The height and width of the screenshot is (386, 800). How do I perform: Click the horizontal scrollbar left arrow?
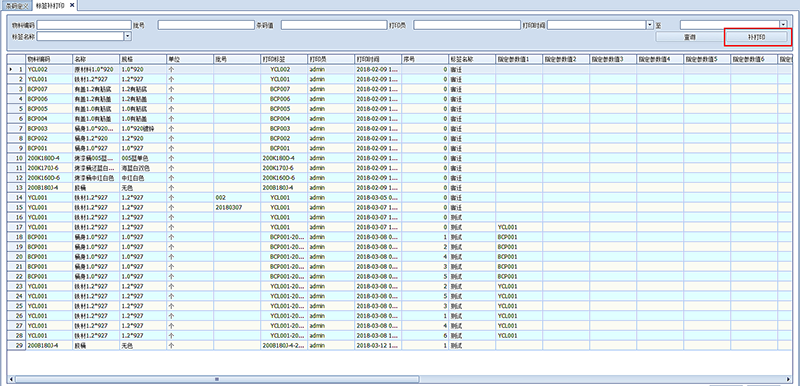(11, 379)
